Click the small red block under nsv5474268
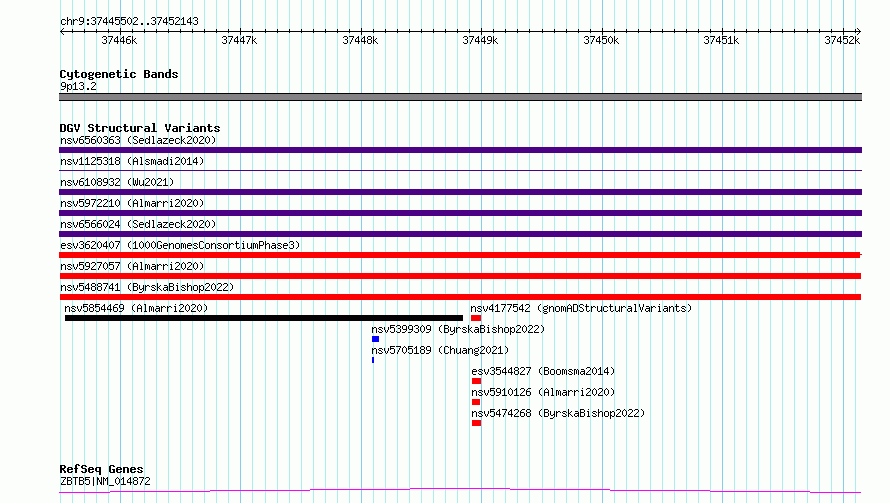 point(476,423)
